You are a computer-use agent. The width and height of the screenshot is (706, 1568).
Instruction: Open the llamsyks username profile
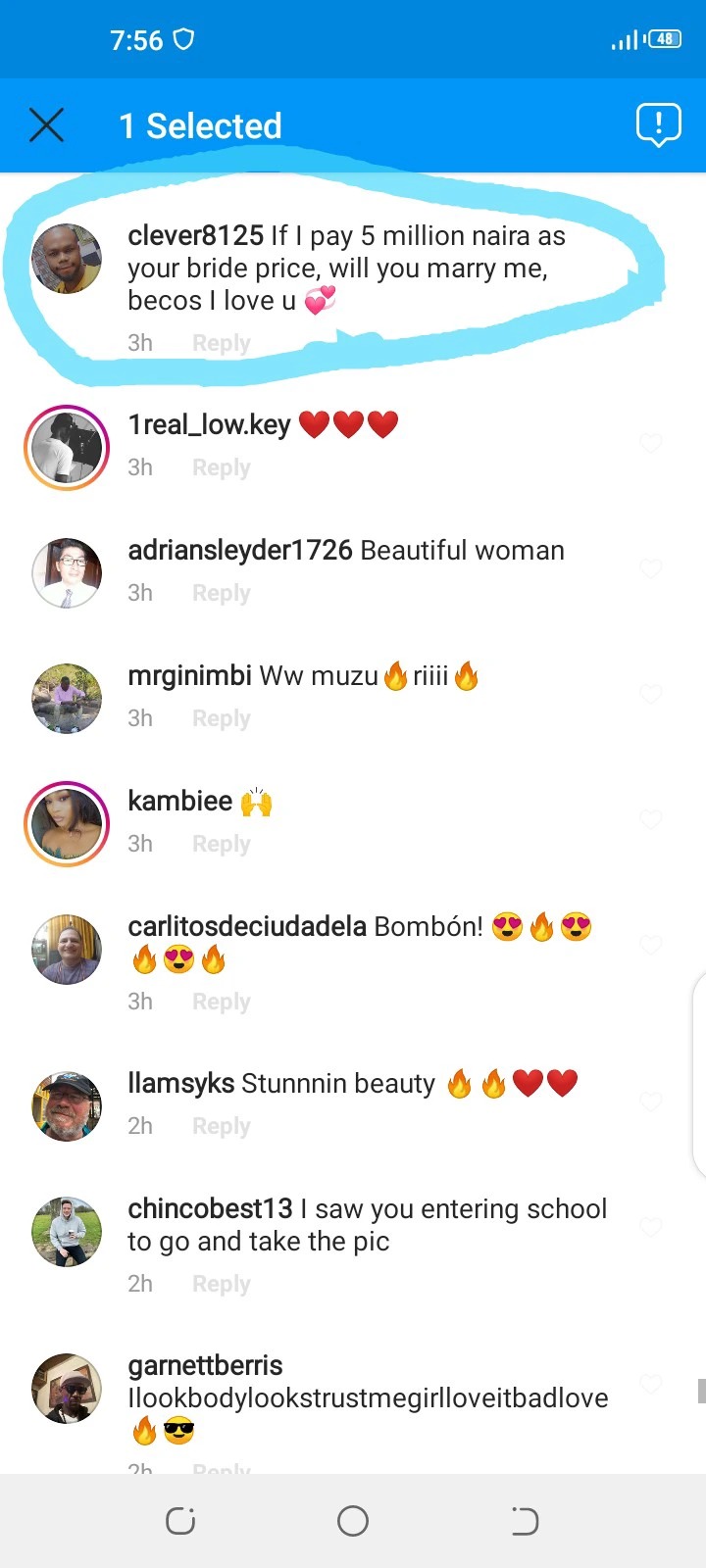click(x=180, y=1083)
